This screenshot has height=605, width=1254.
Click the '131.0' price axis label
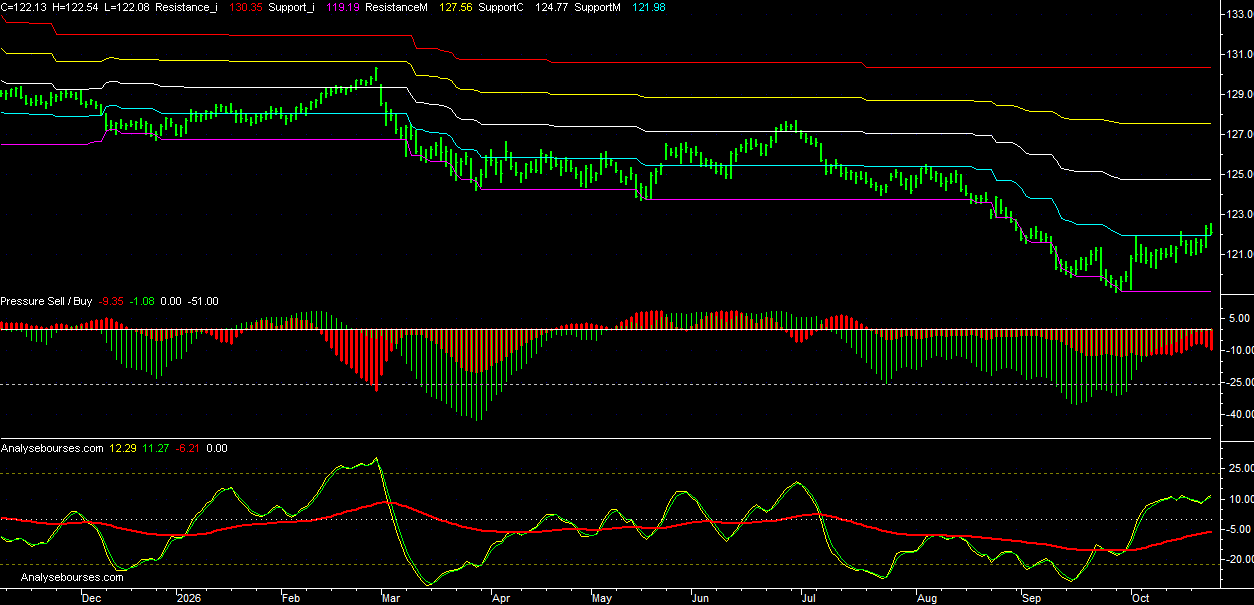1238,54
